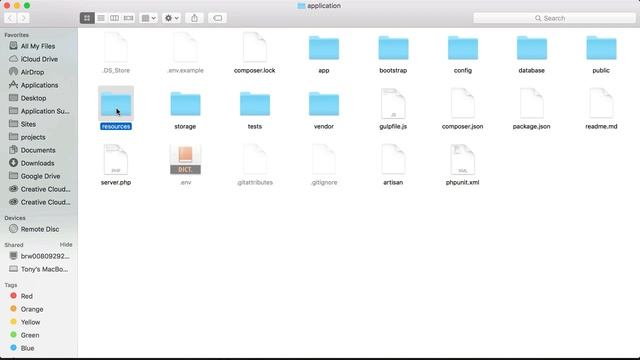
Task: Open Remote Disc under Devices
Action: [x=40, y=229]
